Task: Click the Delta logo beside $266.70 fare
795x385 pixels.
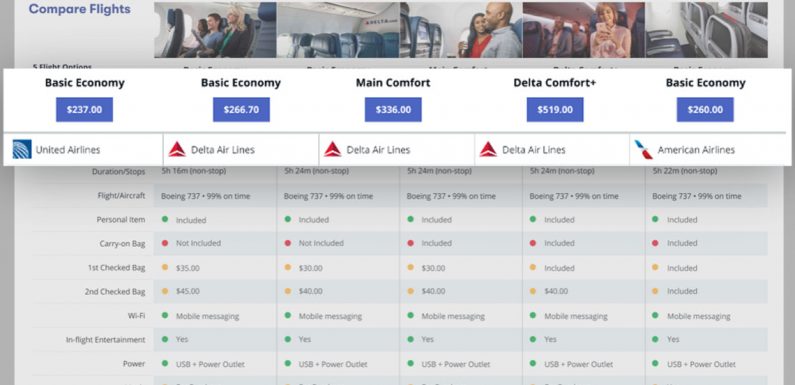Action: pyautogui.click(x=177, y=150)
